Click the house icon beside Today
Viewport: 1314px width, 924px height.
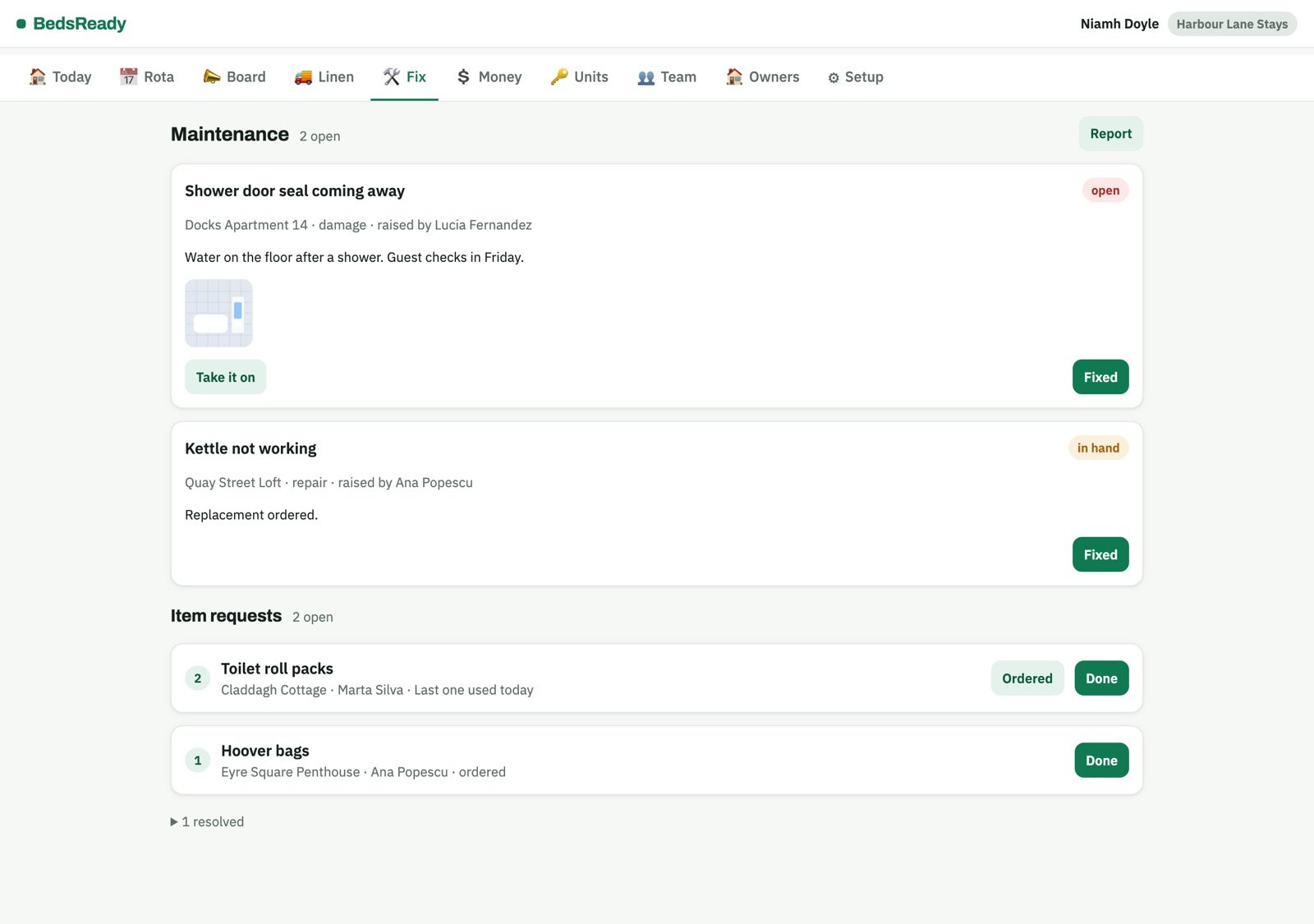[x=38, y=76]
